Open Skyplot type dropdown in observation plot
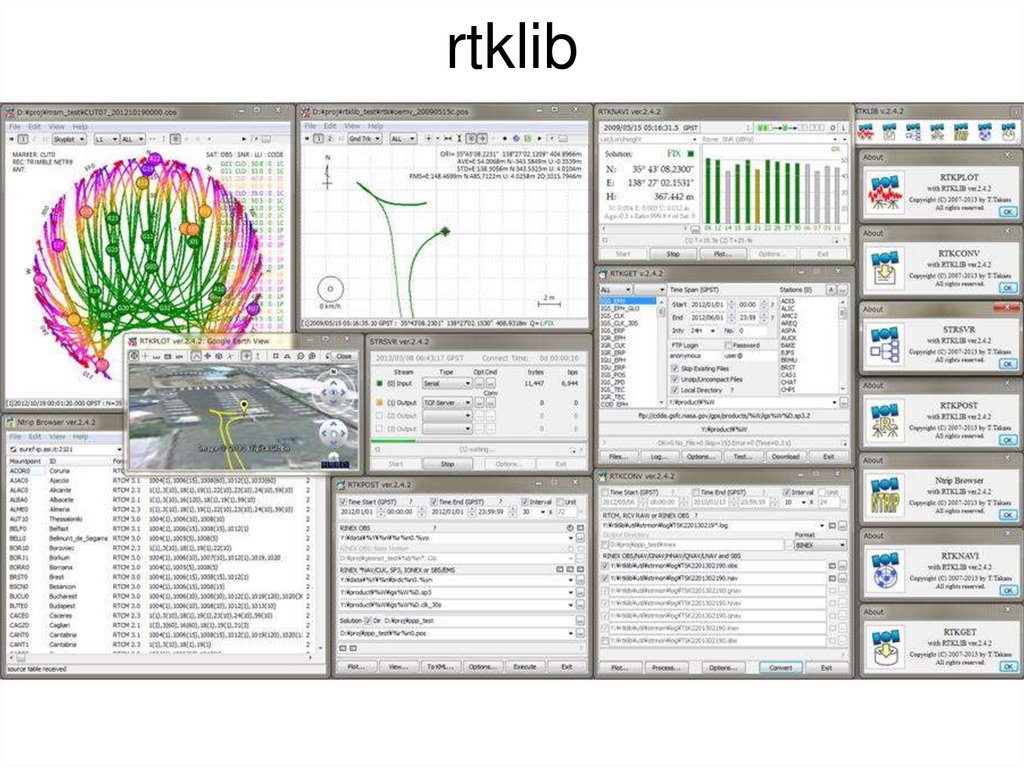Image resolution: width=1024 pixels, height=767 pixels. [x=69, y=139]
